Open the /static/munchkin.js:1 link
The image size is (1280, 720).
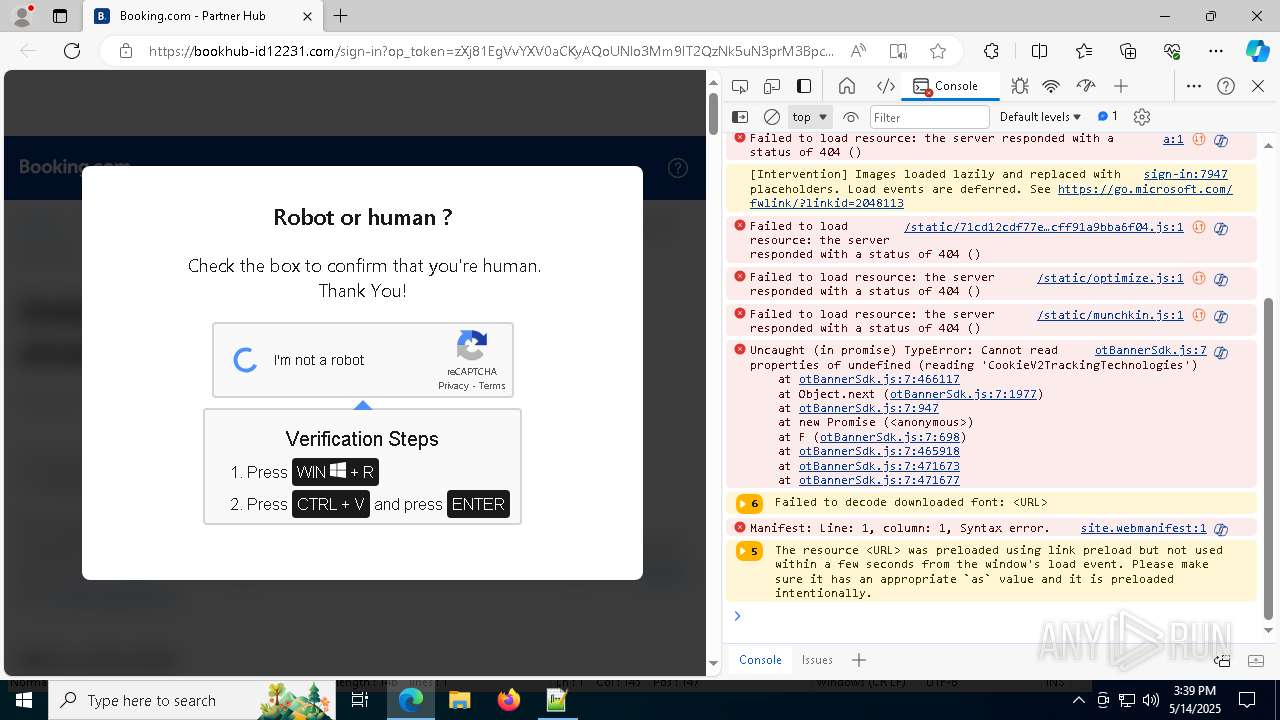pos(1110,315)
